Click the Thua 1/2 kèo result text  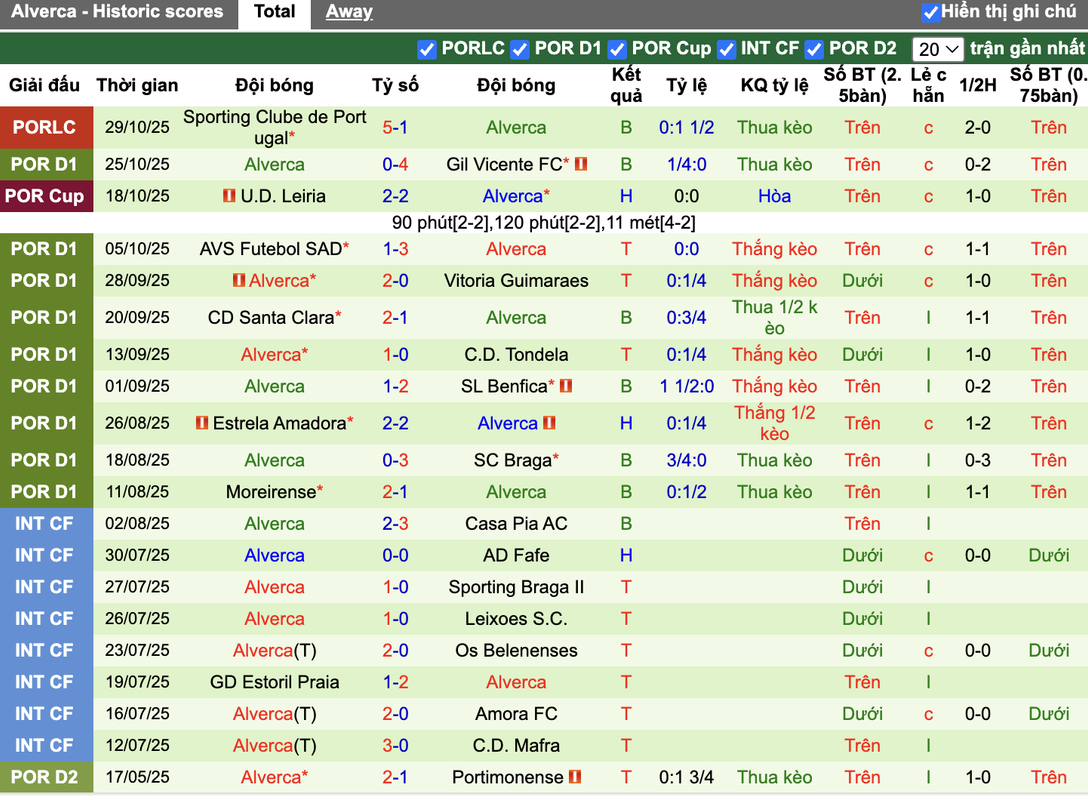[x=774, y=318]
